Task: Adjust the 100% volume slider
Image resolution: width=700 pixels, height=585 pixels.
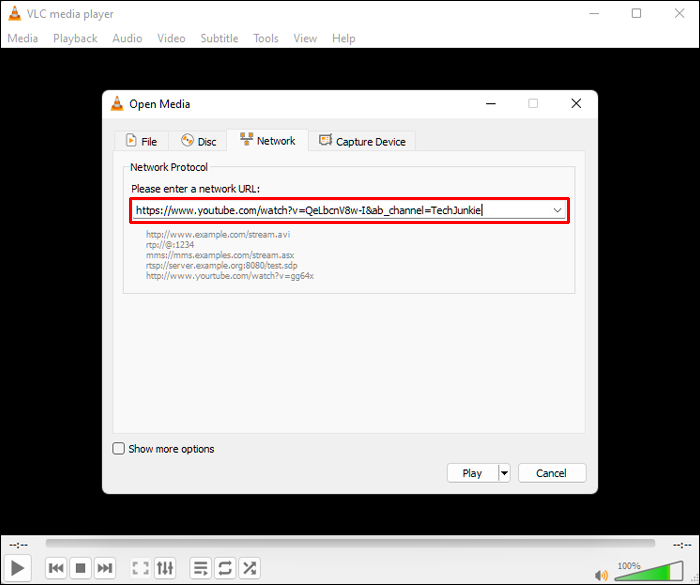Action: tap(649, 571)
